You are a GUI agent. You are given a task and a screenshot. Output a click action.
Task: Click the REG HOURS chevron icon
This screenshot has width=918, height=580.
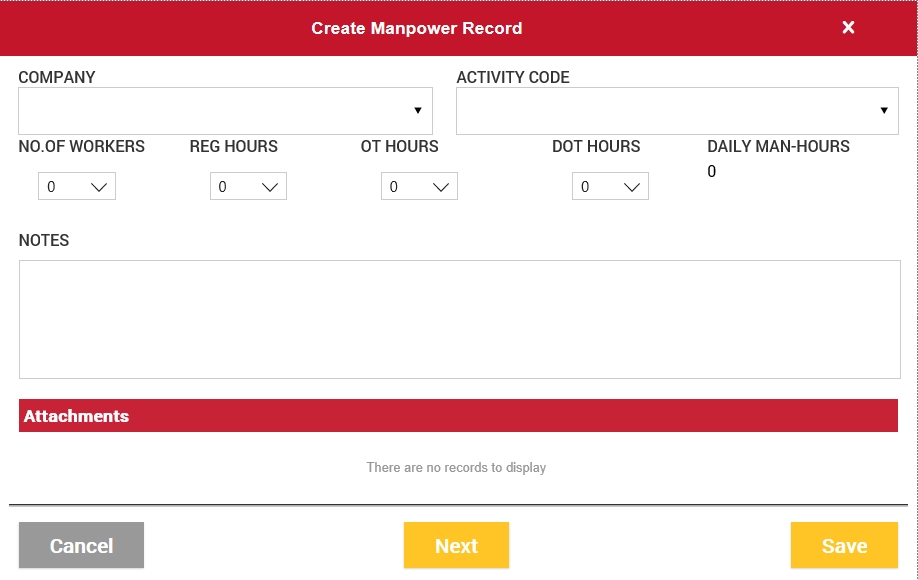coord(270,187)
